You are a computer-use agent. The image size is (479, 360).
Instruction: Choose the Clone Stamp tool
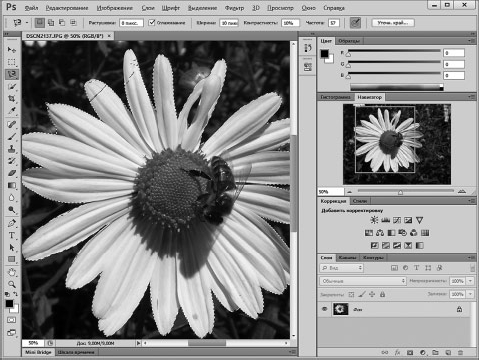pyautogui.click(x=12, y=149)
